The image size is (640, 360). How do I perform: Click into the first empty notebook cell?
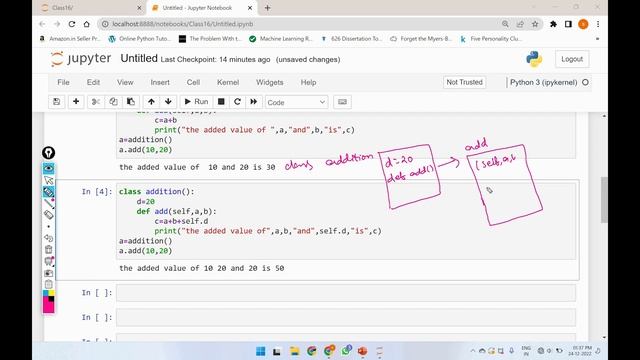346,293
